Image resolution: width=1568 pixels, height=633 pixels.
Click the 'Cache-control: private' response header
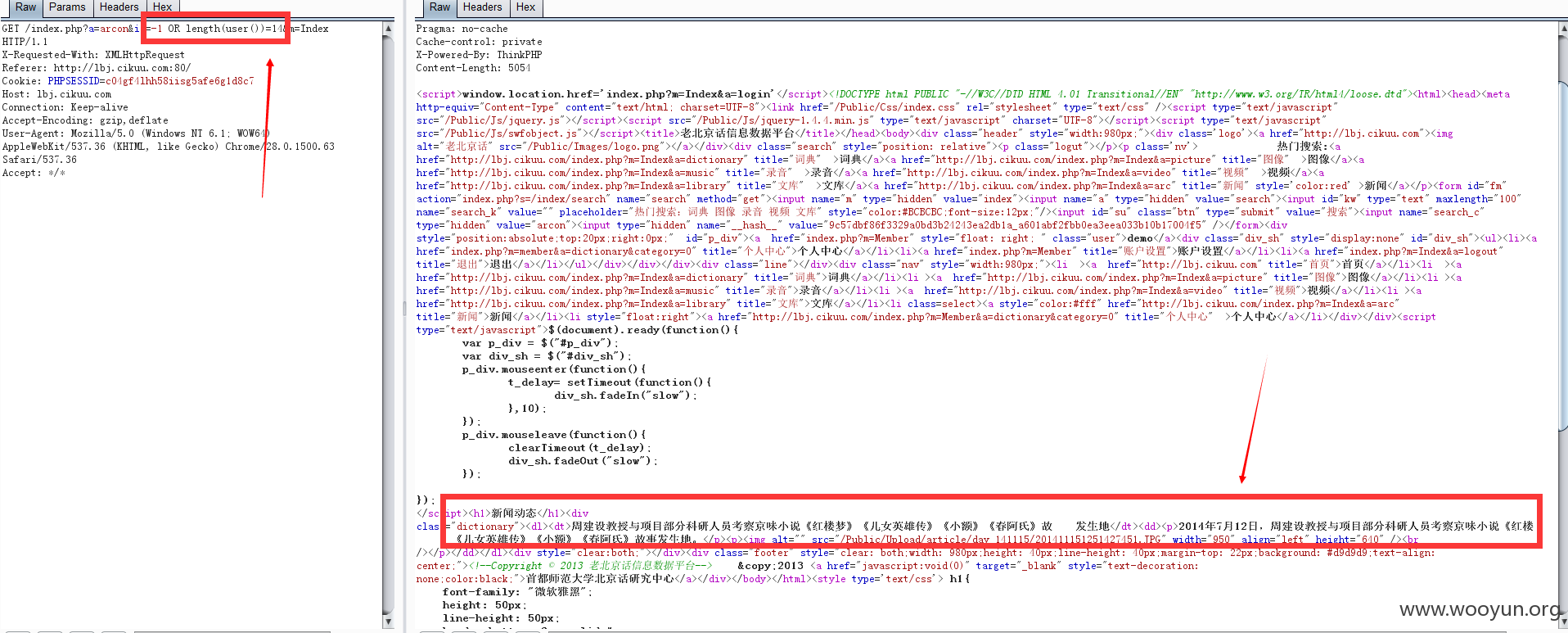coord(479,42)
